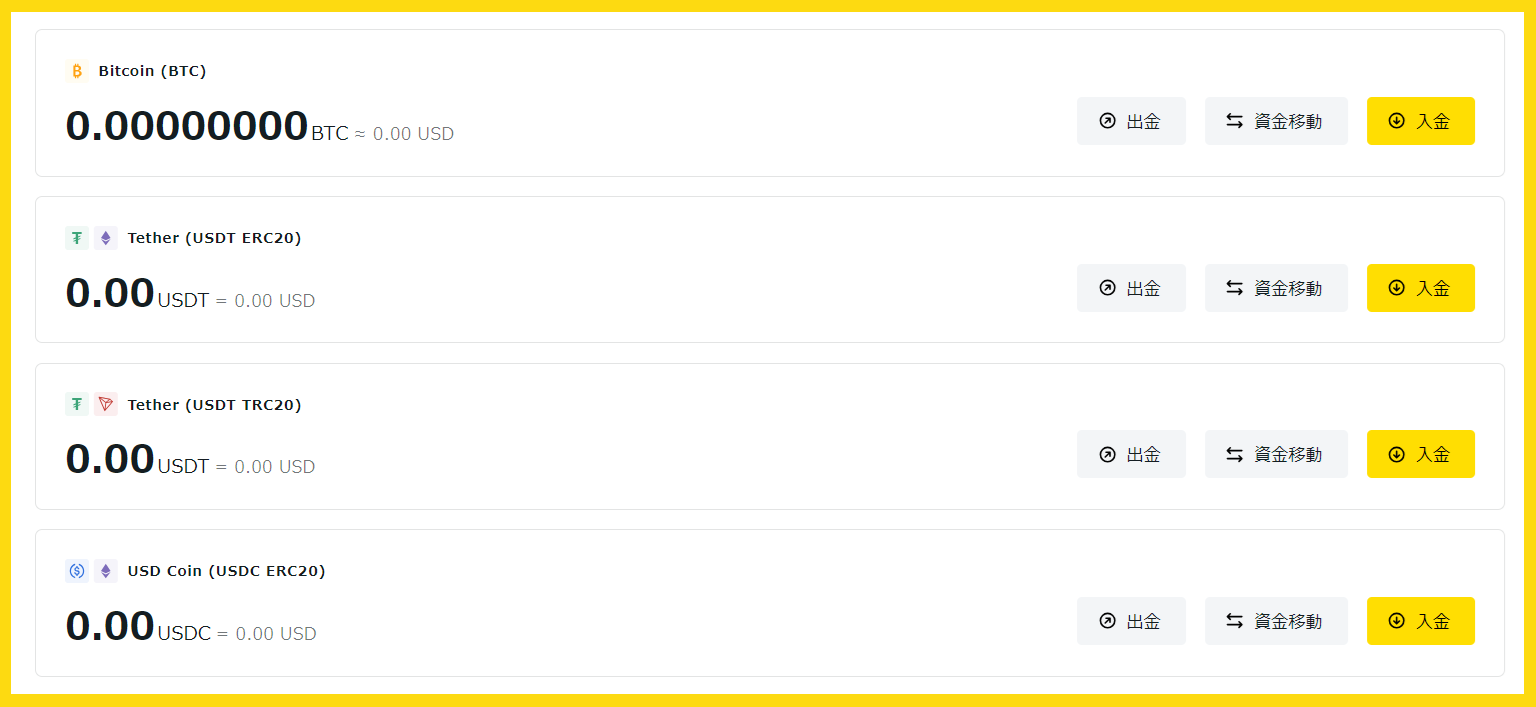Viewport: 1536px width, 707px height.
Task: Transfer funds (資金移動) for Tether USDT ERC20
Action: (1276, 288)
